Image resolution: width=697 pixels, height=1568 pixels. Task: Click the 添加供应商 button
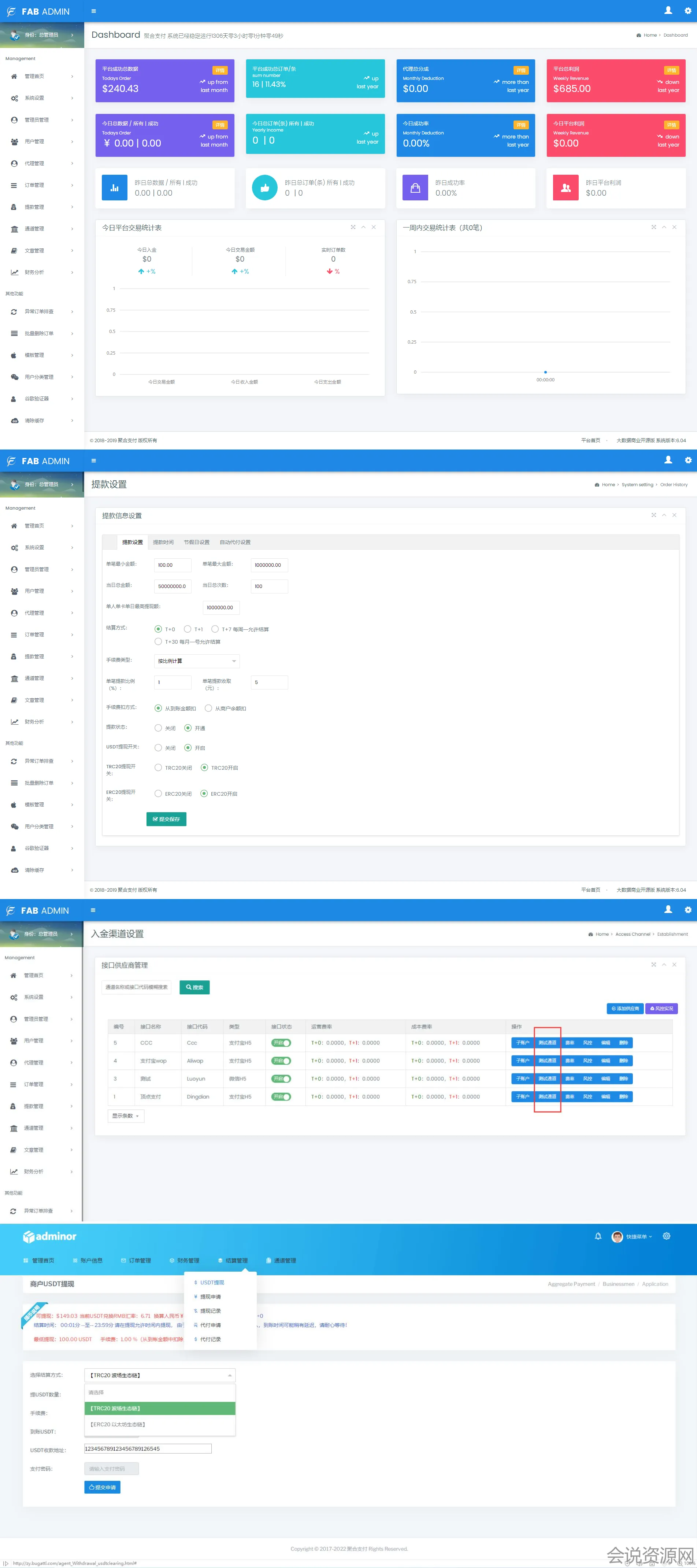coord(624,1009)
